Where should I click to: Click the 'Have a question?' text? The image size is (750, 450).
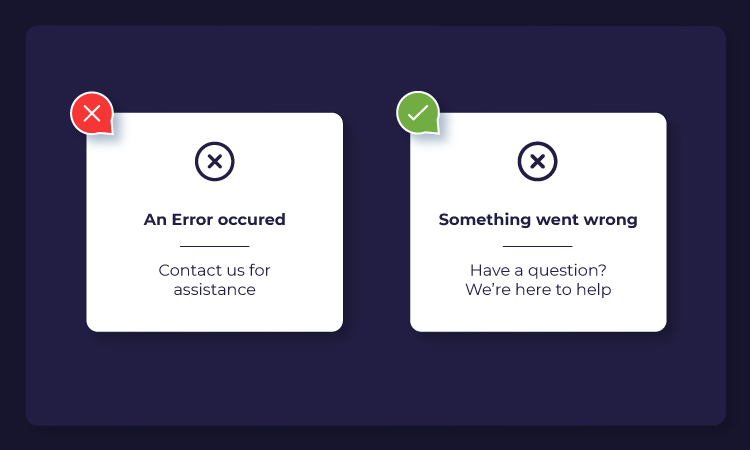click(538, 271)
